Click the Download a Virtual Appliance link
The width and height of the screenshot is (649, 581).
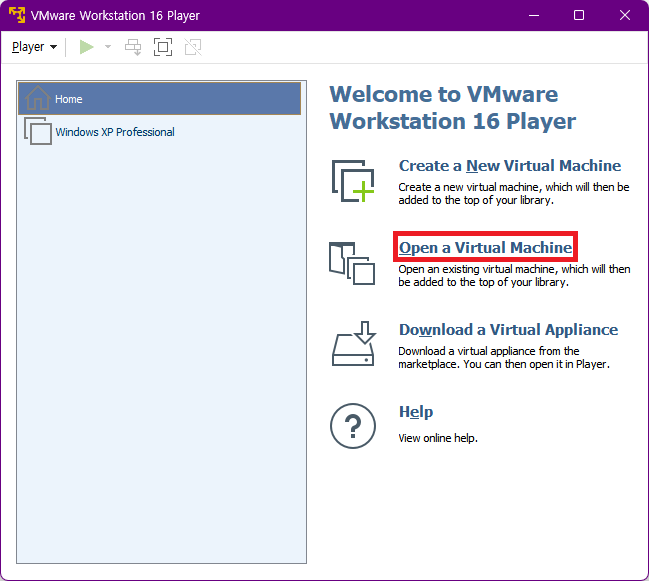click(x=508, y=329)
